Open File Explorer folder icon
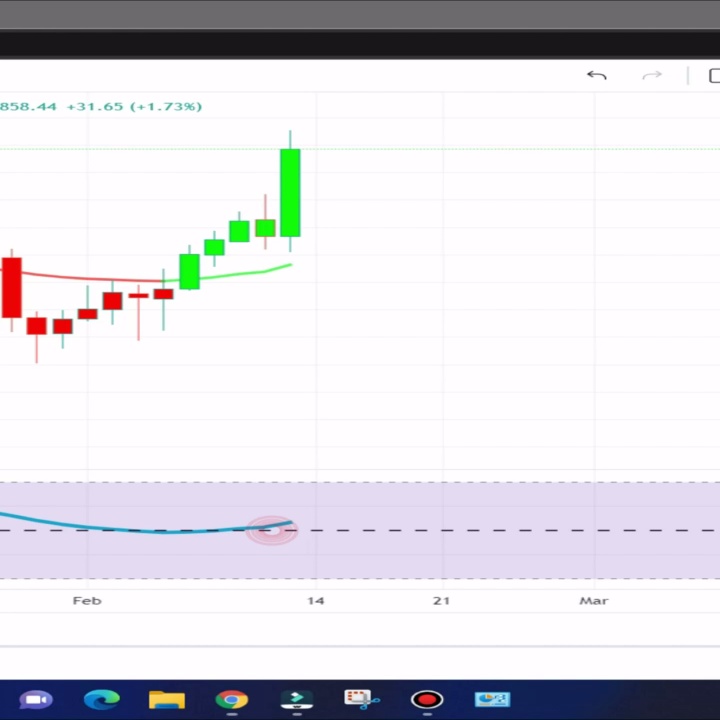This screenshot has width=720, height=720. click(167, 699)
